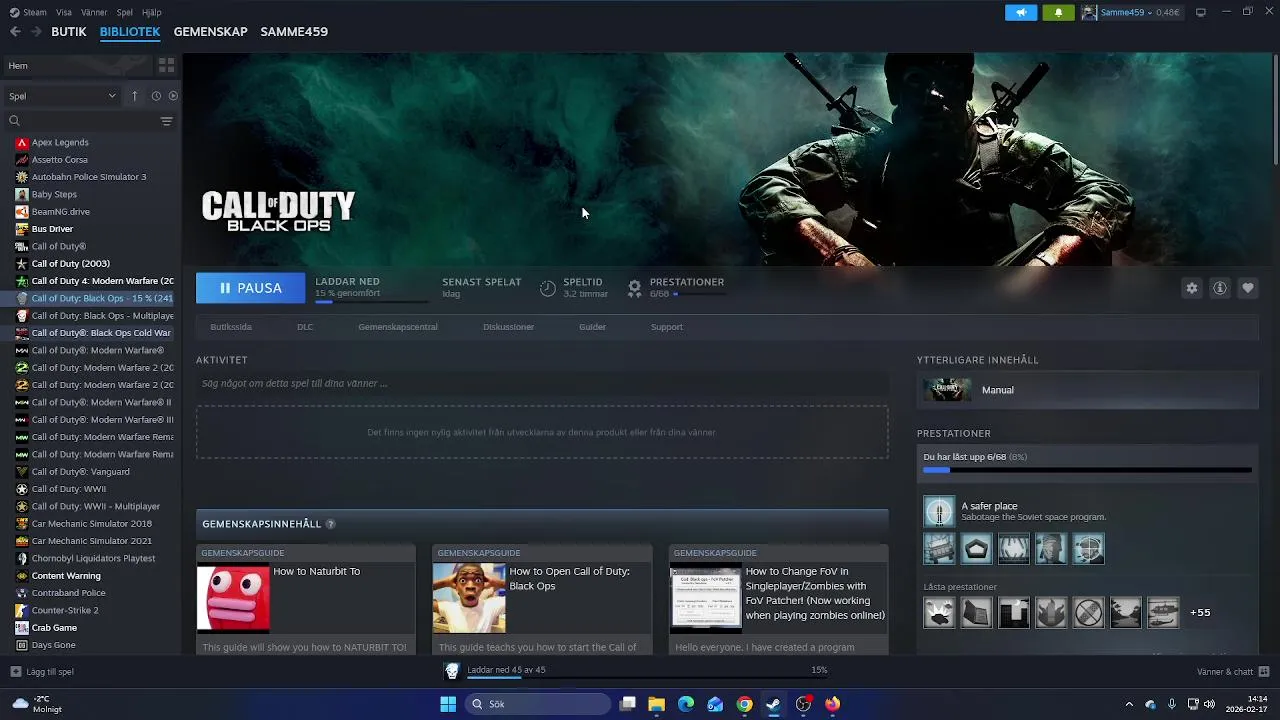
Task: Open the Gemenskapsinnehåll help question mark
Action: tap(330, 524)
